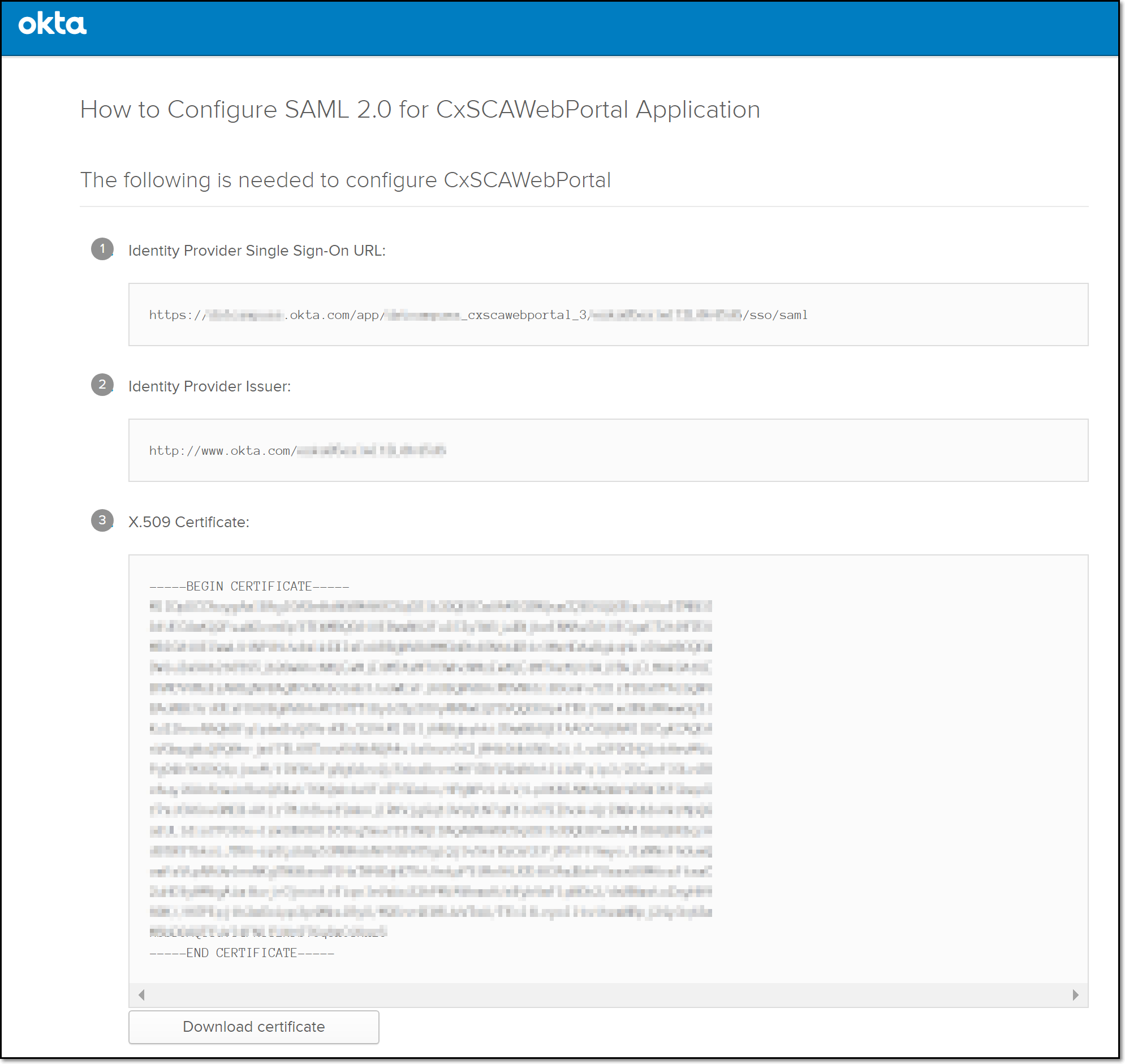
Task: Click the Okta logo in header
Action: tap(52, 24)
